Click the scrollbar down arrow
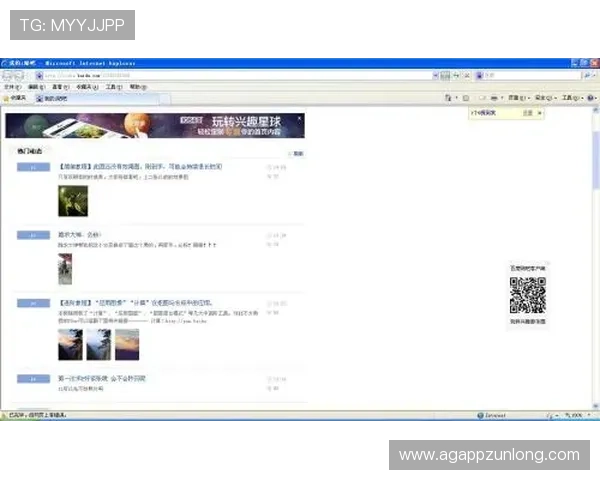600x480 pixels. (595, 406)
